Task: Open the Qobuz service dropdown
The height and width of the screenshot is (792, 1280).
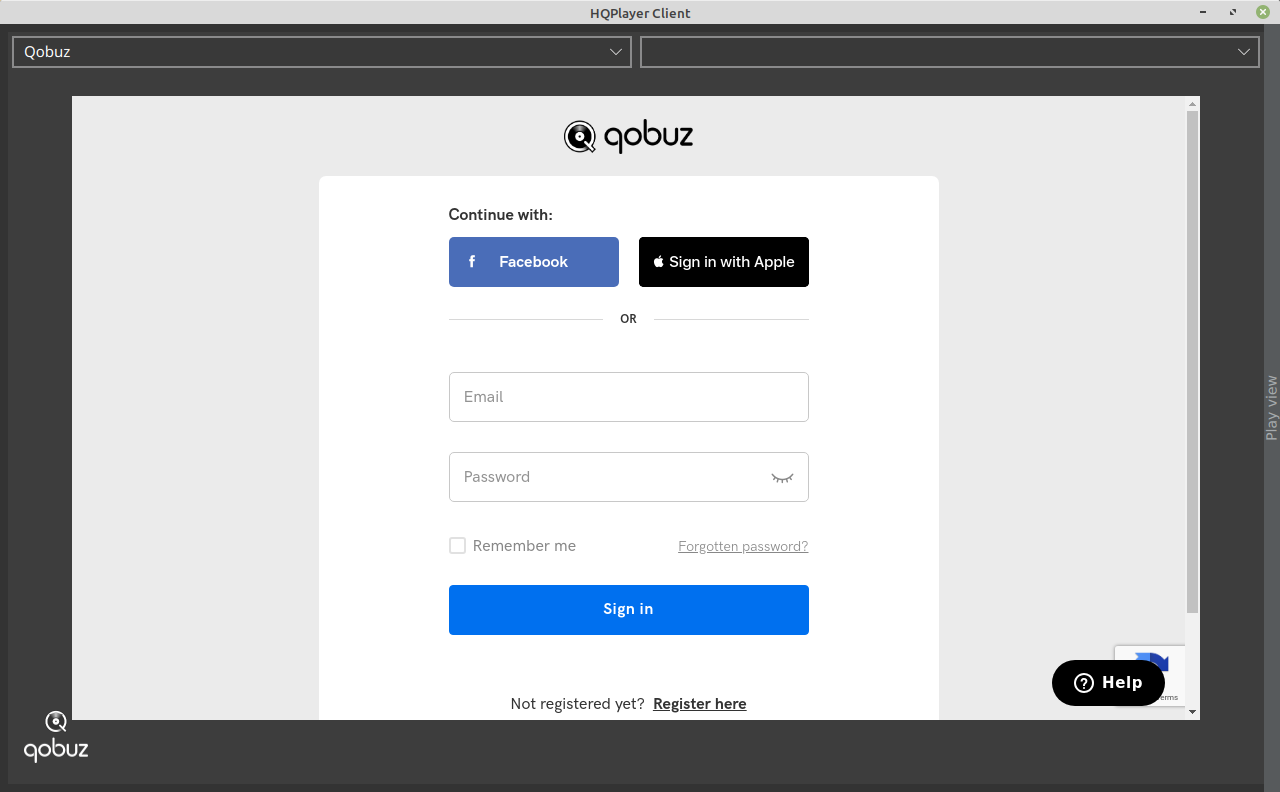Action: click(x=322, y=52)
